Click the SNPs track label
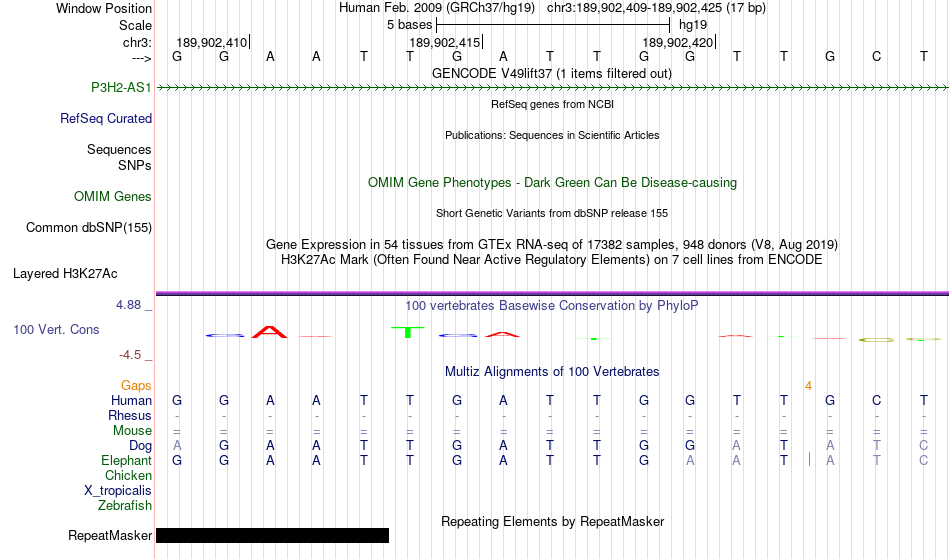Image resolution: width=950 pixels, height=559 pixels. [x=135, y=165]
